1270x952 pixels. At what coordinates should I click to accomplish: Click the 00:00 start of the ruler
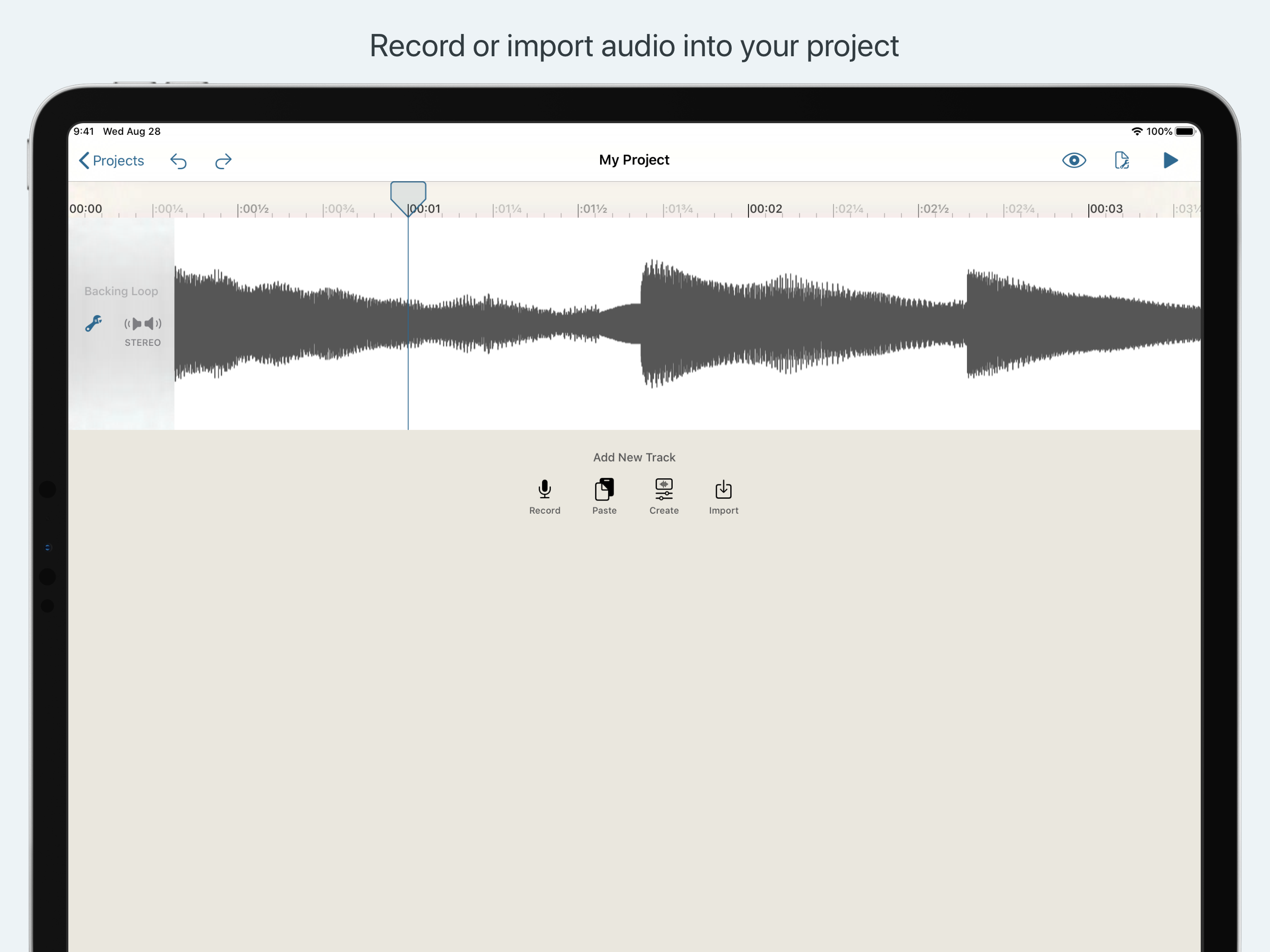86,209
